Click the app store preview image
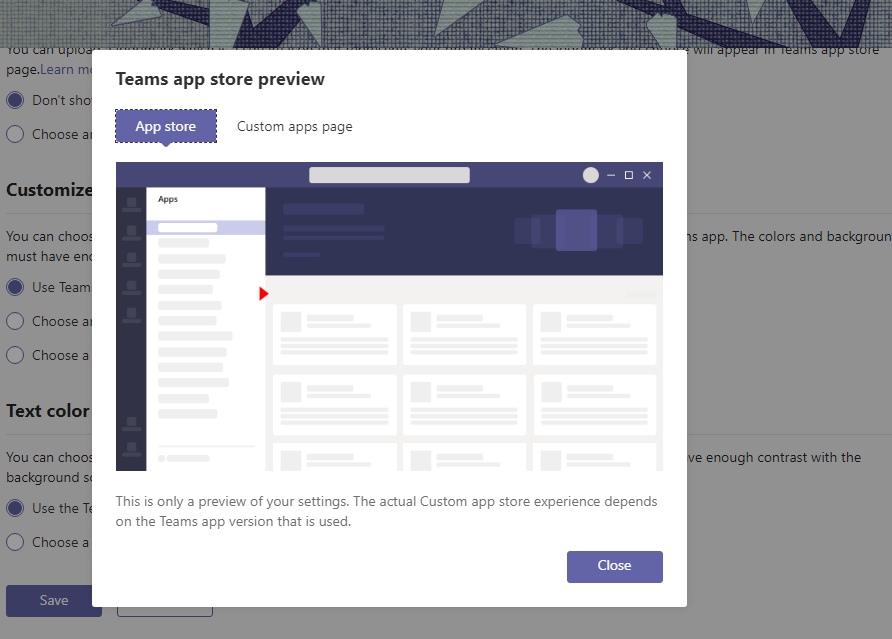 (x=389, y=316)
